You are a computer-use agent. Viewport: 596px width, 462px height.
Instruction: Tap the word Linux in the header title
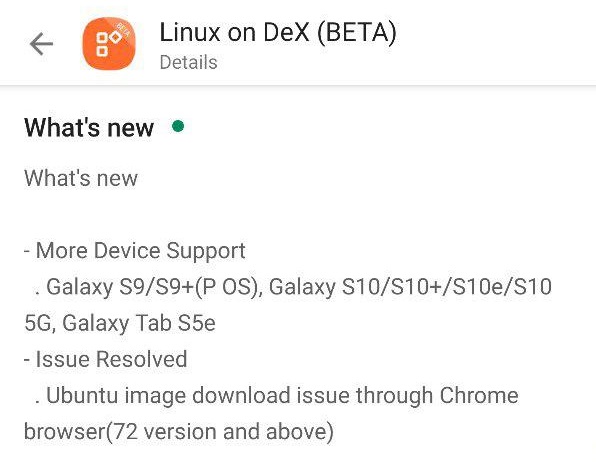[x=190, y=32]
